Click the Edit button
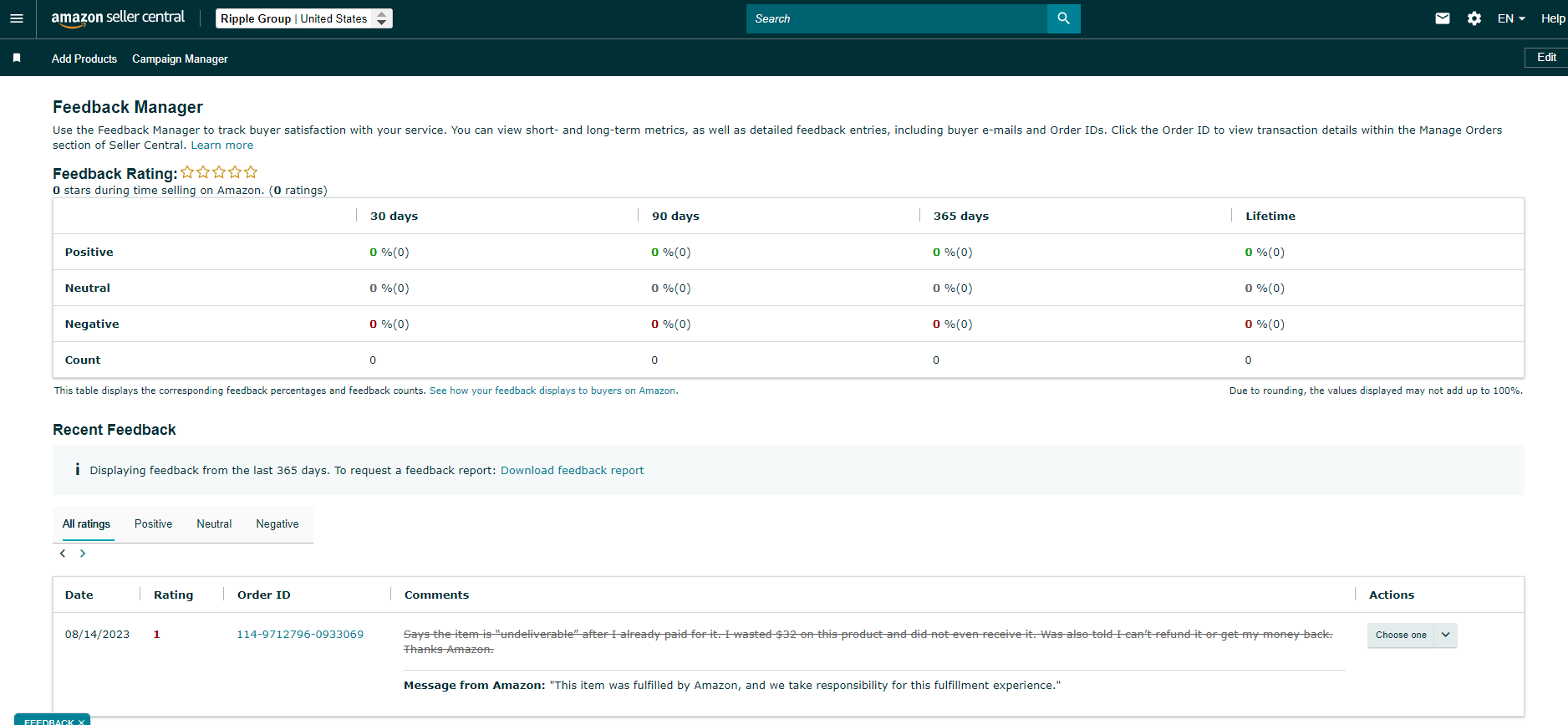1568x725 pixels. [1546, 57]
